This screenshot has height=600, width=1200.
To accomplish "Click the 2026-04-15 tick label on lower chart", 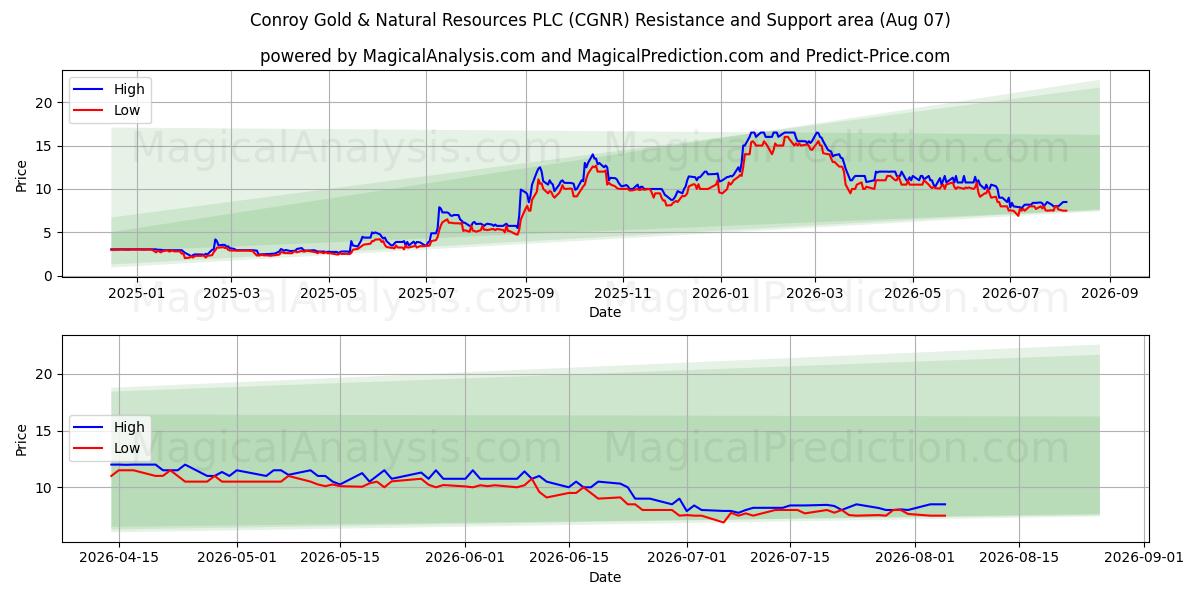I will point(119,559).
